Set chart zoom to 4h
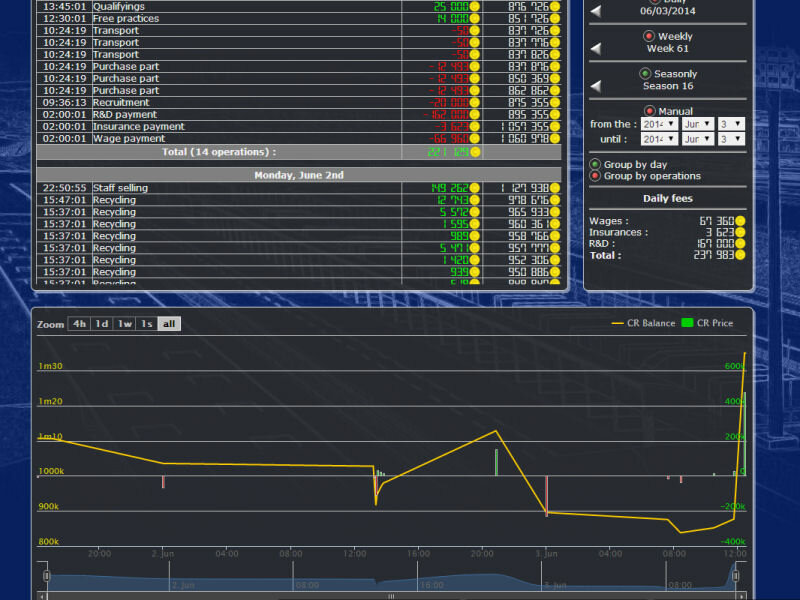 pyautogui.click(x=79, y=324)
